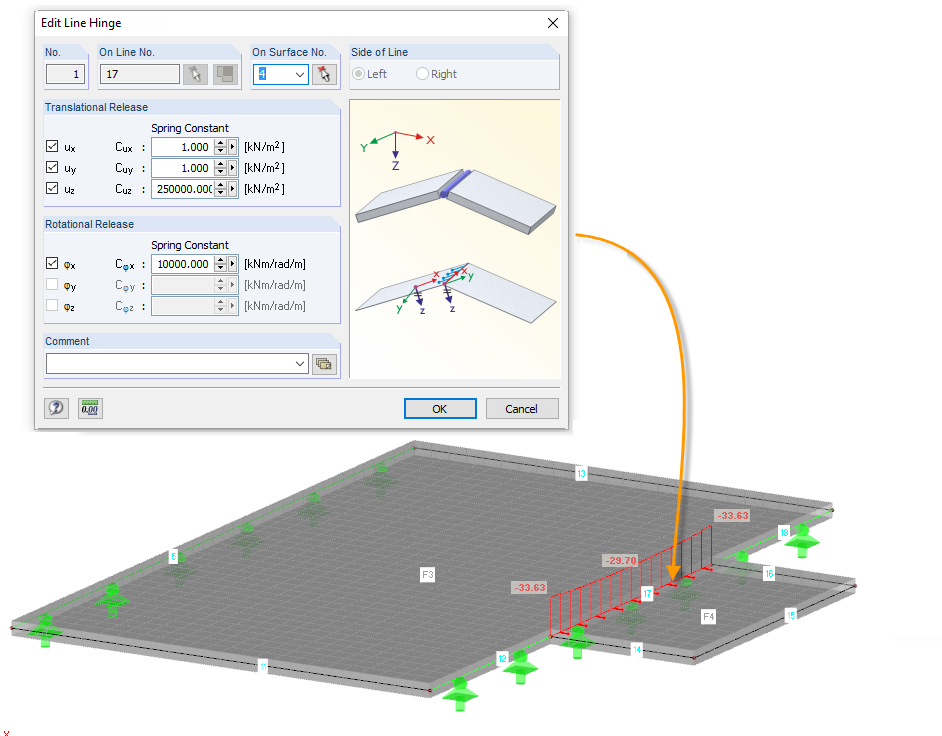Click the No. field displaying 1
Viewport: 942px width, 736px height.
65,73
